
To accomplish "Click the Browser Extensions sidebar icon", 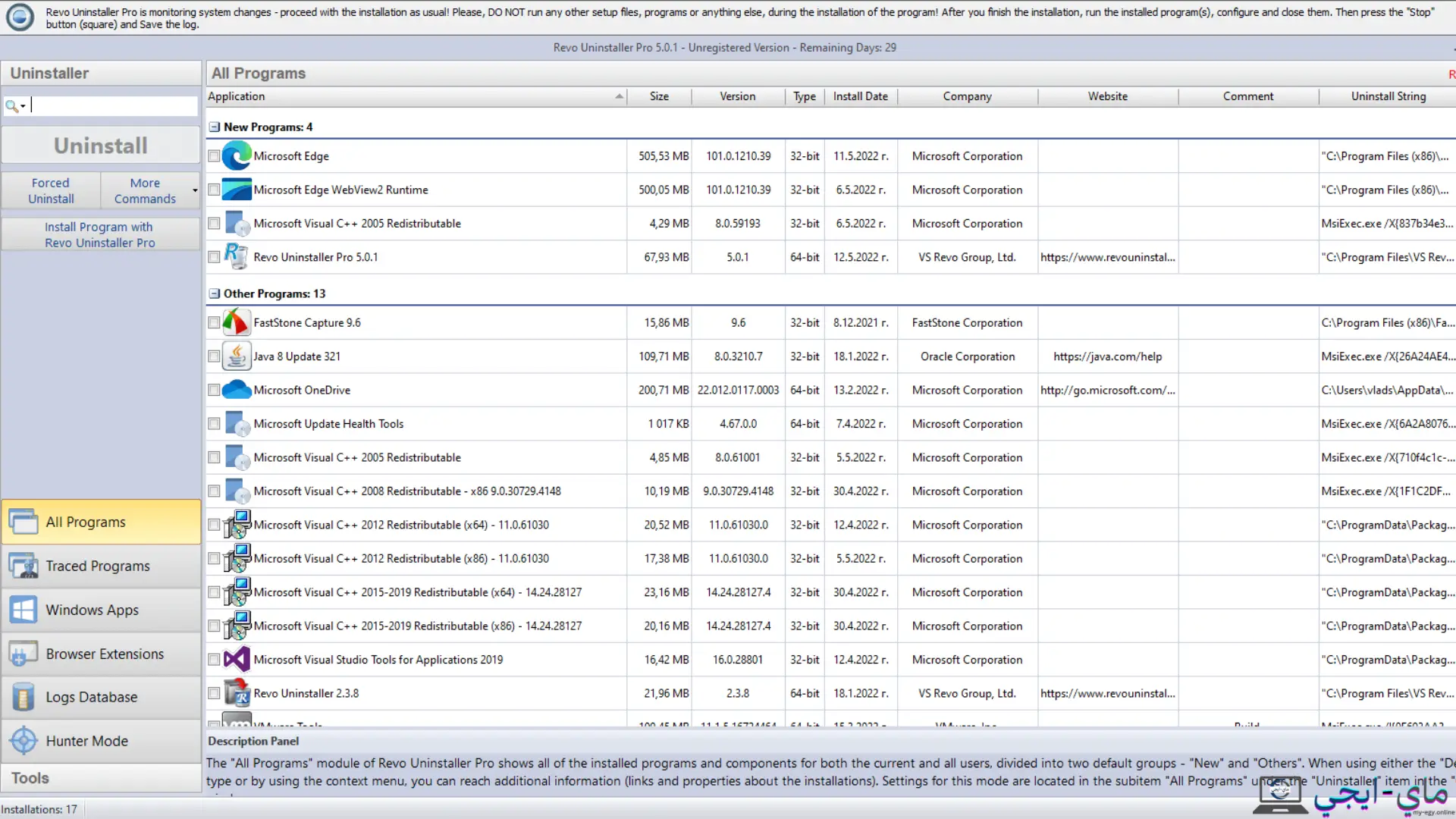I will (24, 654).
